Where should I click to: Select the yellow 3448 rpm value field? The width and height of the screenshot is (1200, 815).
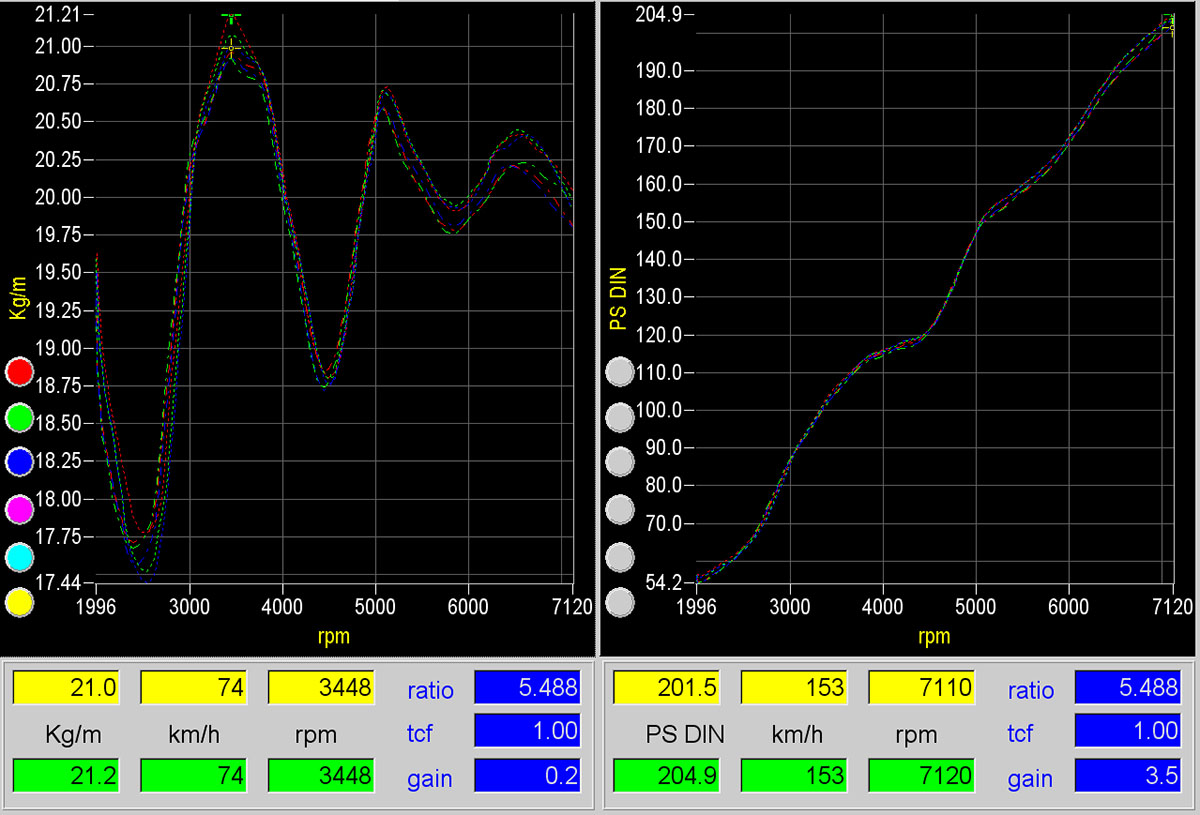coord(321,688)
